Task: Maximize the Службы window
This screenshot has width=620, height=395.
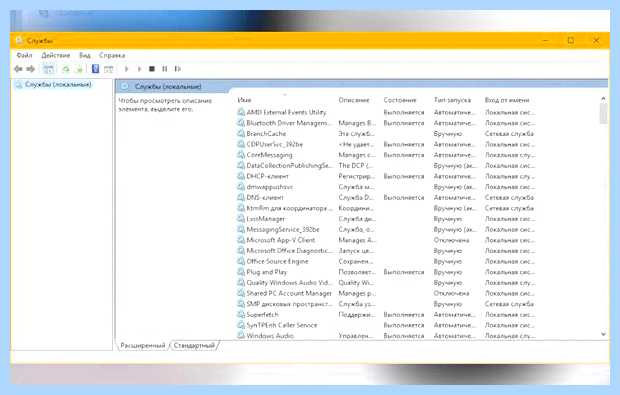Action: [571, 40]
